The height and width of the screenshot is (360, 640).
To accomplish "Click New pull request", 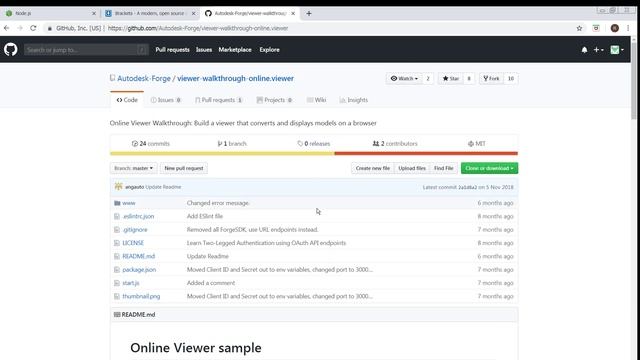I will click(x=184, y=168).
